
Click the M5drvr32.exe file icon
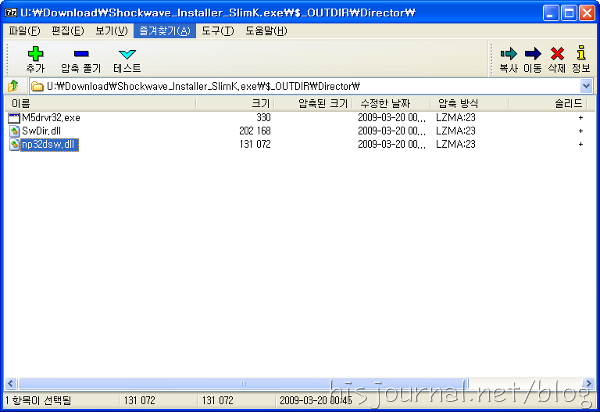click(x=14, y=118)
